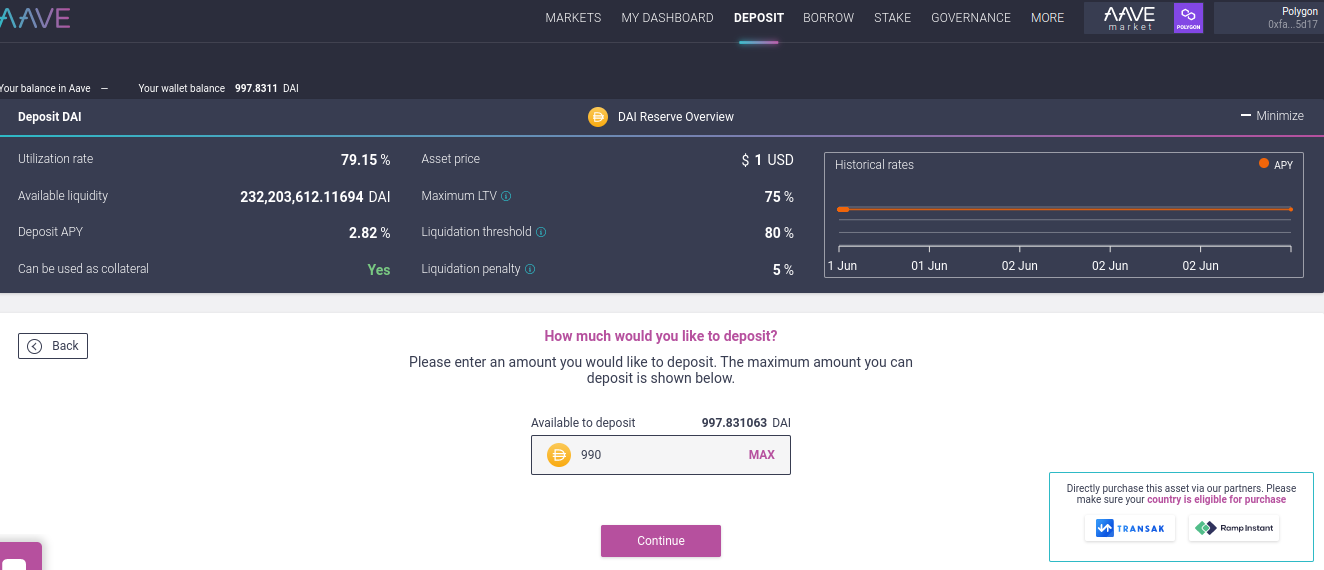
Task: Click the DAI coin icon in reserve overview
Action: [598, 117]
